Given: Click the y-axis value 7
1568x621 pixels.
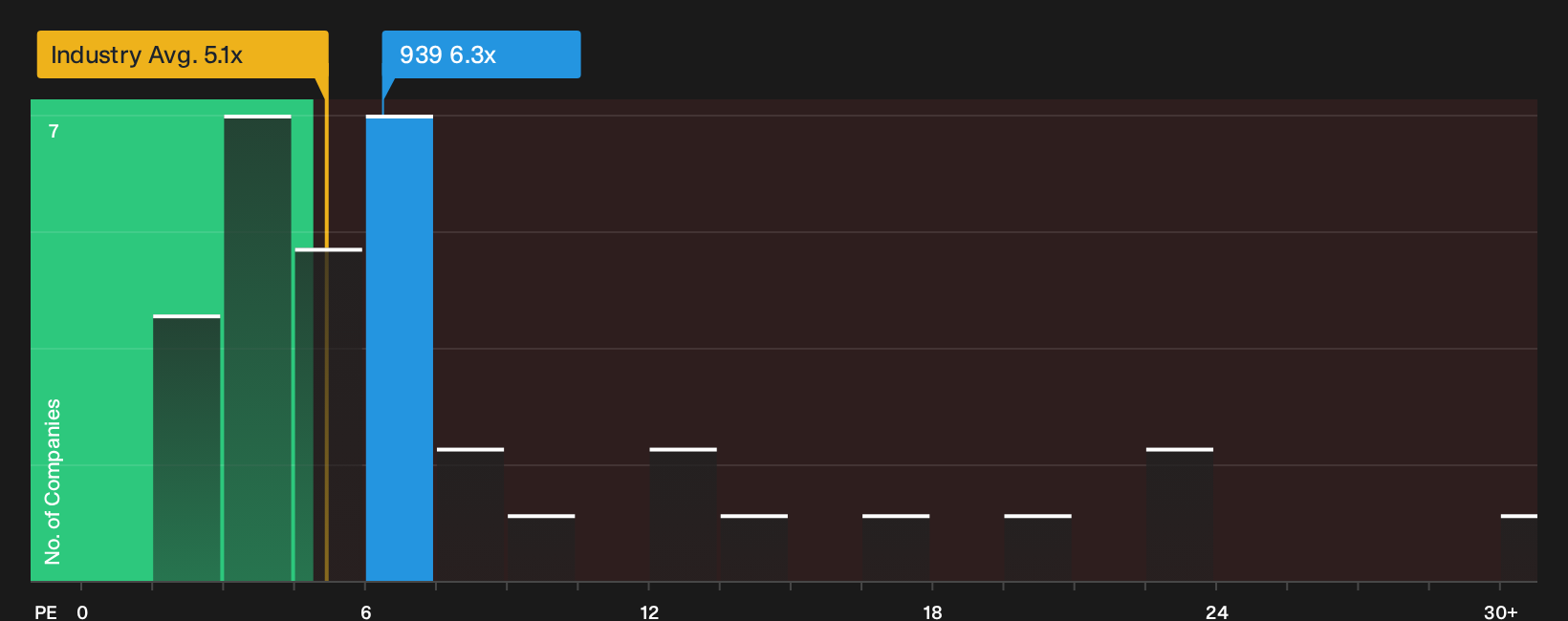Looking at the screenshot, I should coord(54,131).
